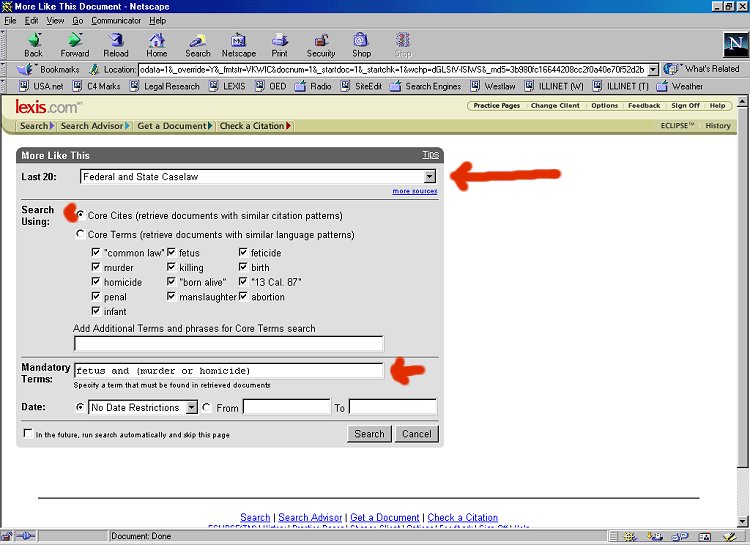750x545 pixels.
Task: Open the Location URL history dropdown
Action: click(653, 70)
